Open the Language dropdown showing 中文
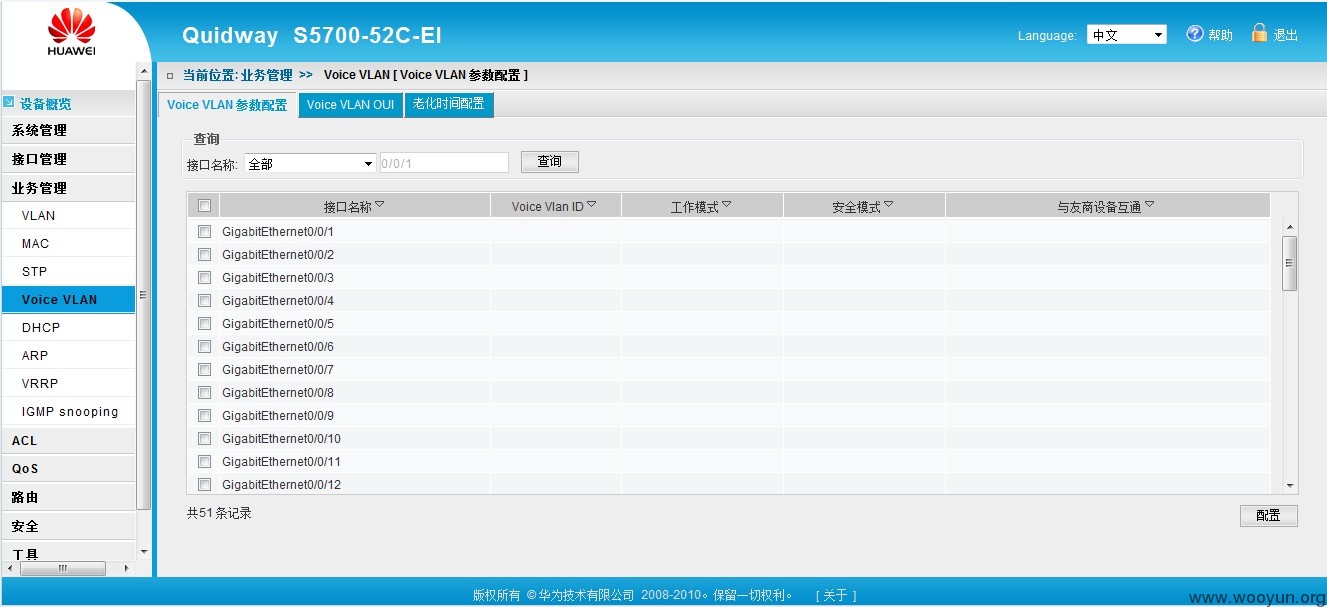The image size is (1327, 607). pos(1127,35)
